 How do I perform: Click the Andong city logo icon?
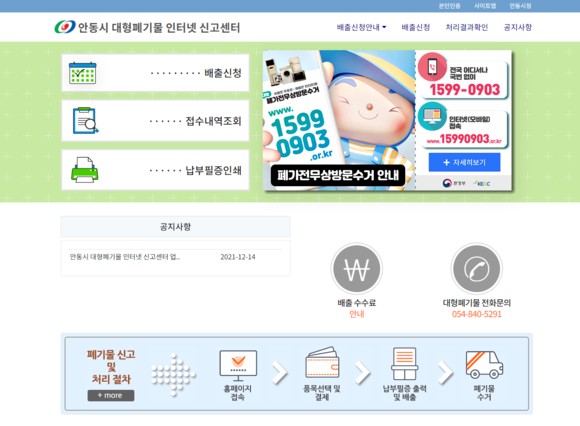click(65, 27)
